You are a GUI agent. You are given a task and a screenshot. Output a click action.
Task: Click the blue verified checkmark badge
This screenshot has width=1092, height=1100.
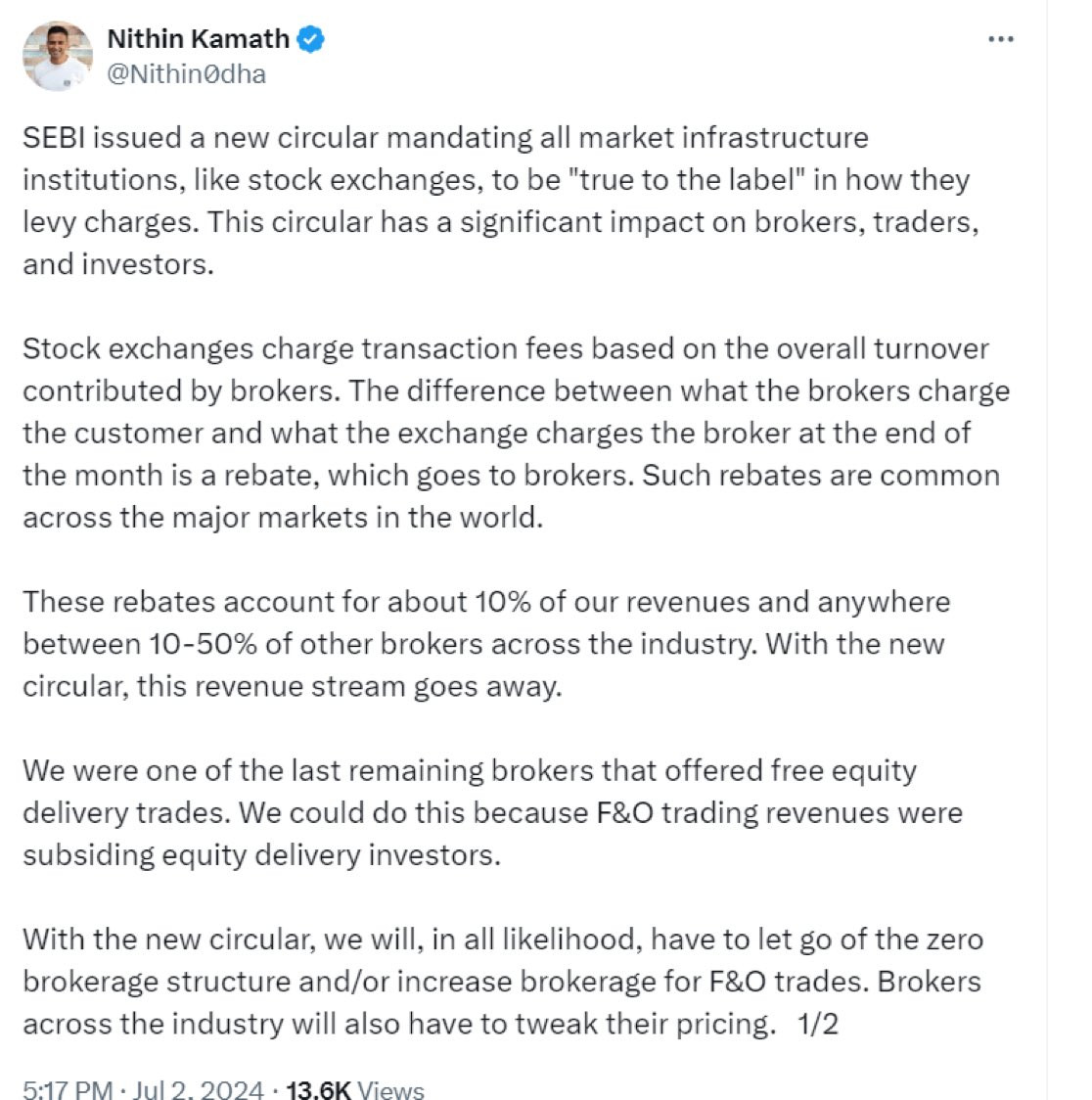tap(312, 39)
